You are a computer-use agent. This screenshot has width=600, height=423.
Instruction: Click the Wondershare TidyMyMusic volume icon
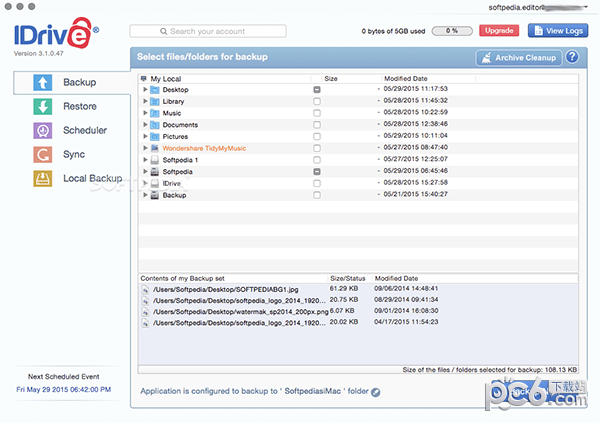point(155,148)
